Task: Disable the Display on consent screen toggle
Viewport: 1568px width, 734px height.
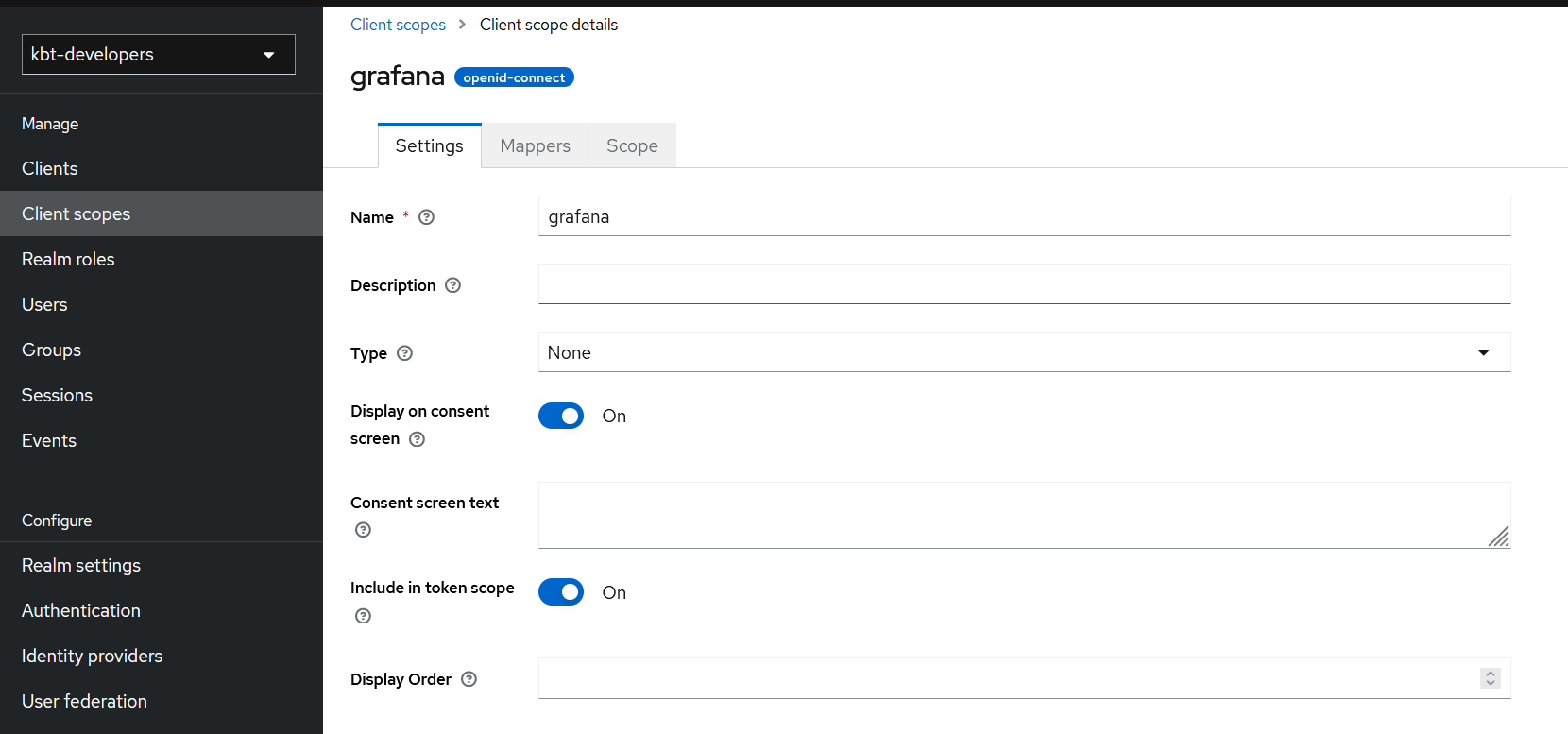Action: (x=561, y=416)
